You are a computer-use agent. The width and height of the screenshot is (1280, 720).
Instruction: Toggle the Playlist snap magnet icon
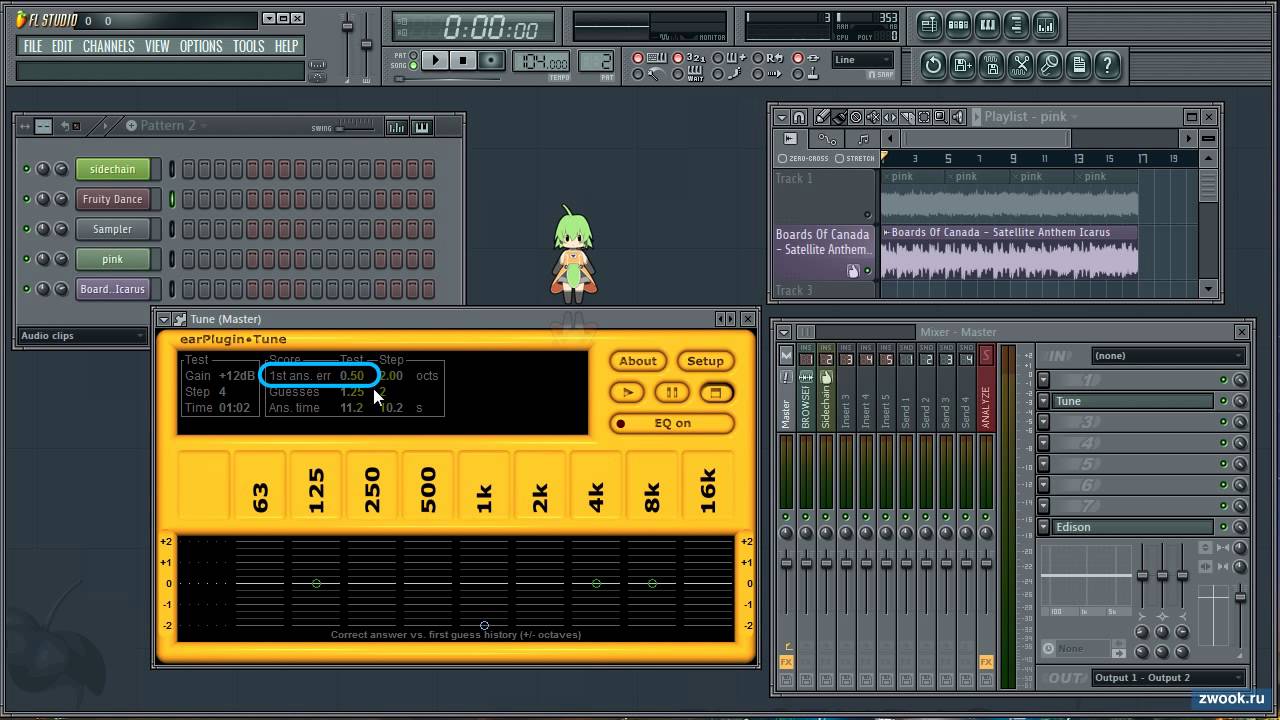pyautogui.click(x=798, y=117)
